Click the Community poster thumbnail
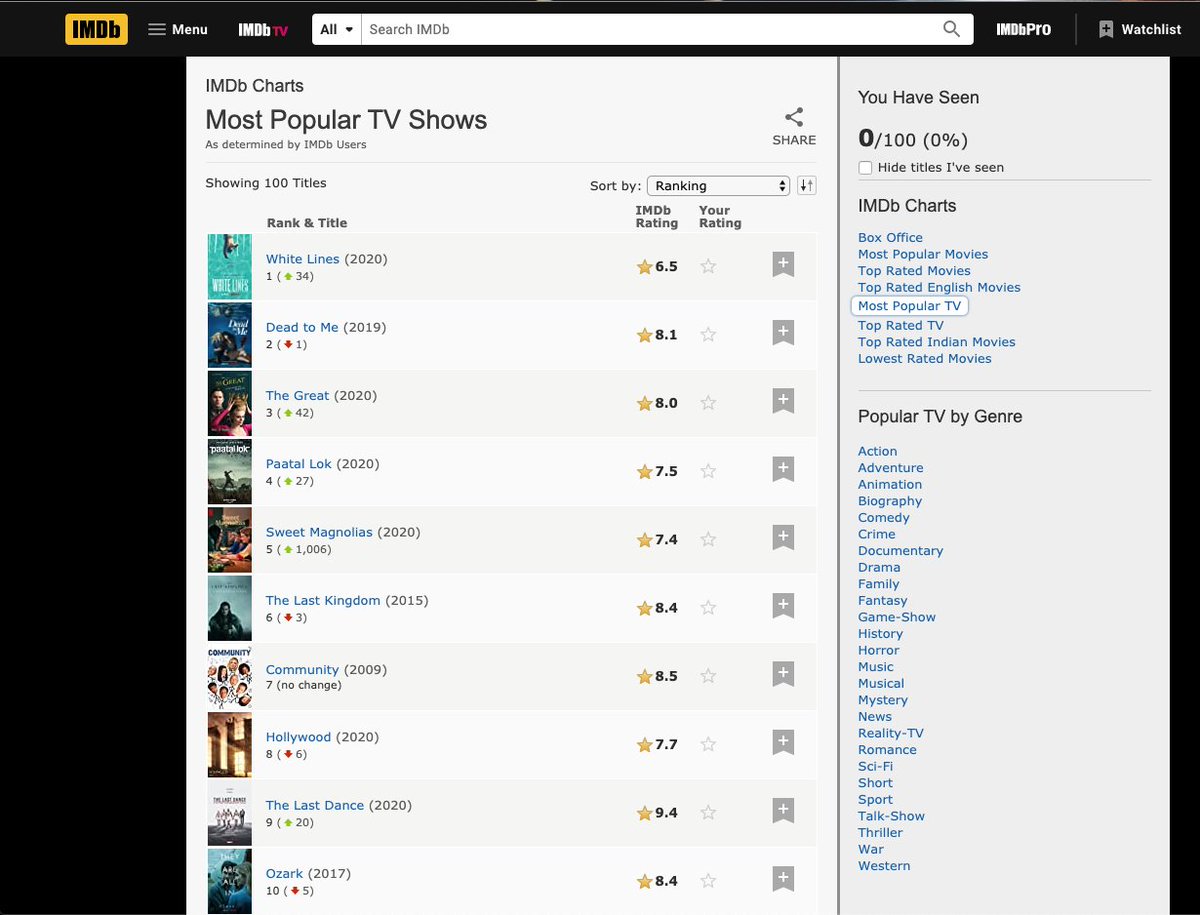 pos(229,676)
